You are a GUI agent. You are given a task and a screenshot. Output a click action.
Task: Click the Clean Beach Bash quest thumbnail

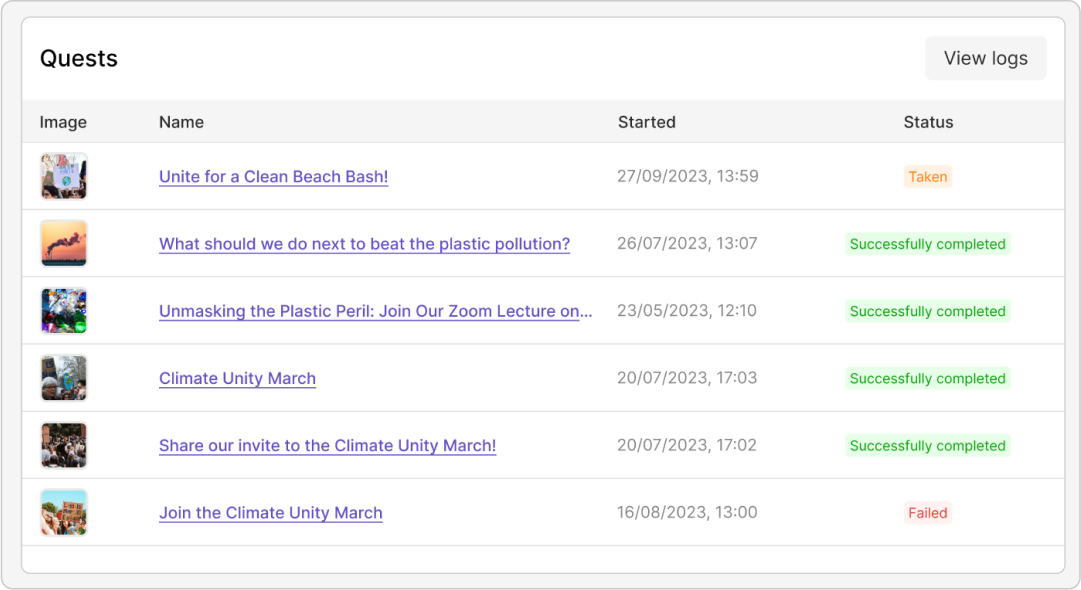[x=64, y=176]
